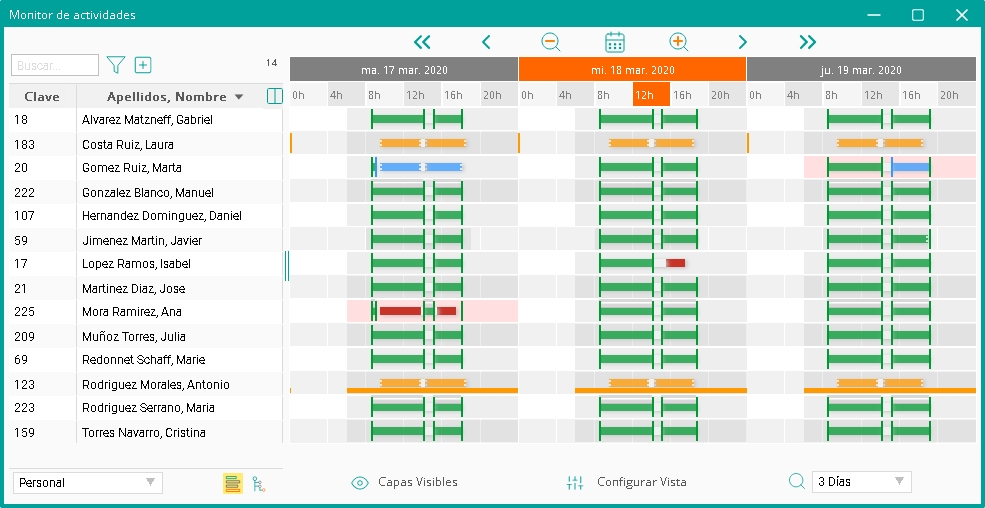Switch to the hierarchy tree view mode
Screen dimensions: 985x508
(x=259, y=483)
